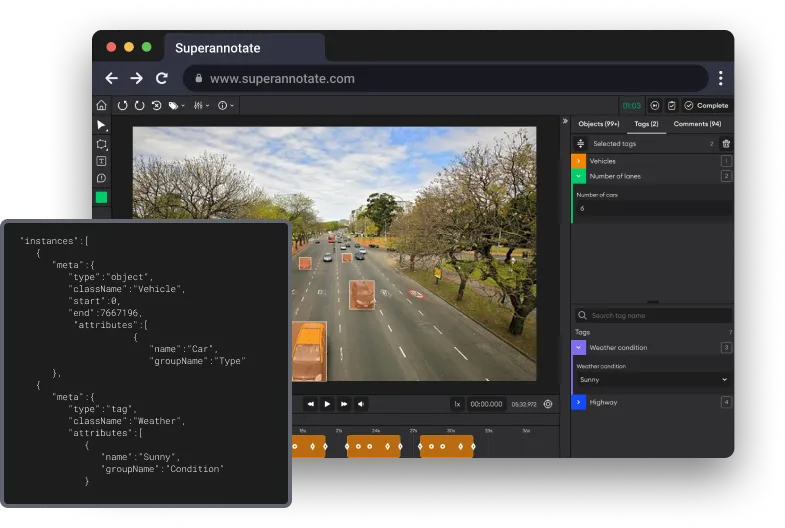The width and height of the screenshot is (785, 528).
Task: Click the "className":"Vehicle" line in the JSON panel
Action: [127, 289]
